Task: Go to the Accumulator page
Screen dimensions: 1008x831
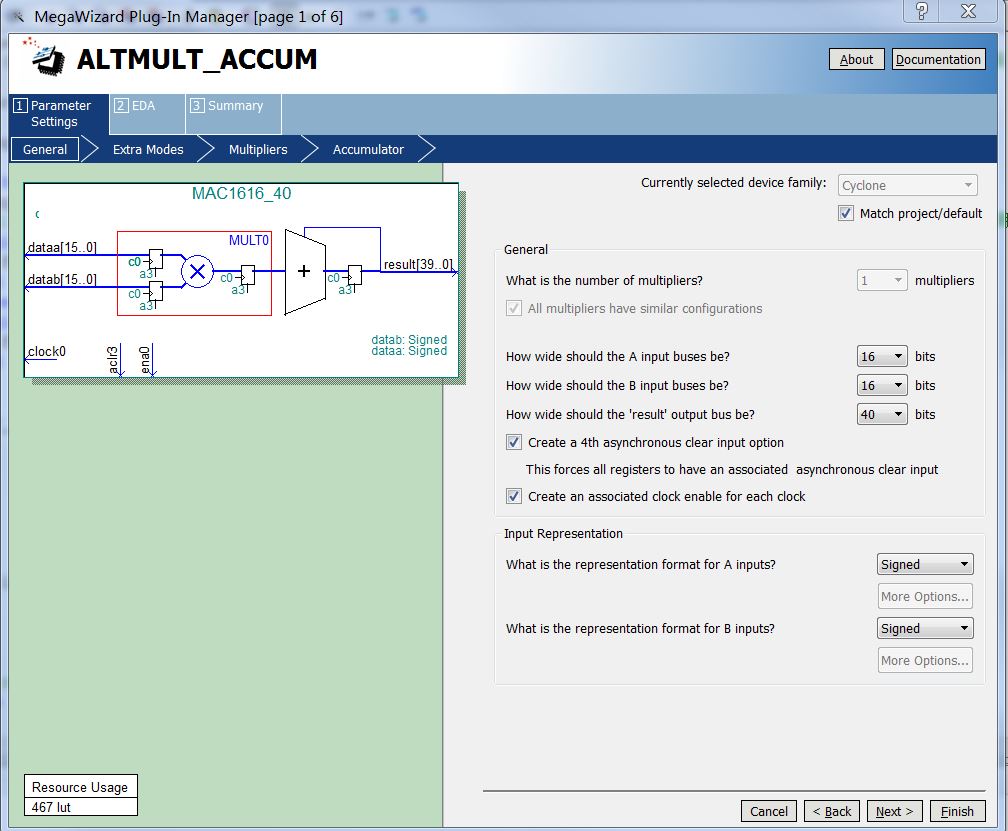Action: click(x=368, y=149)
